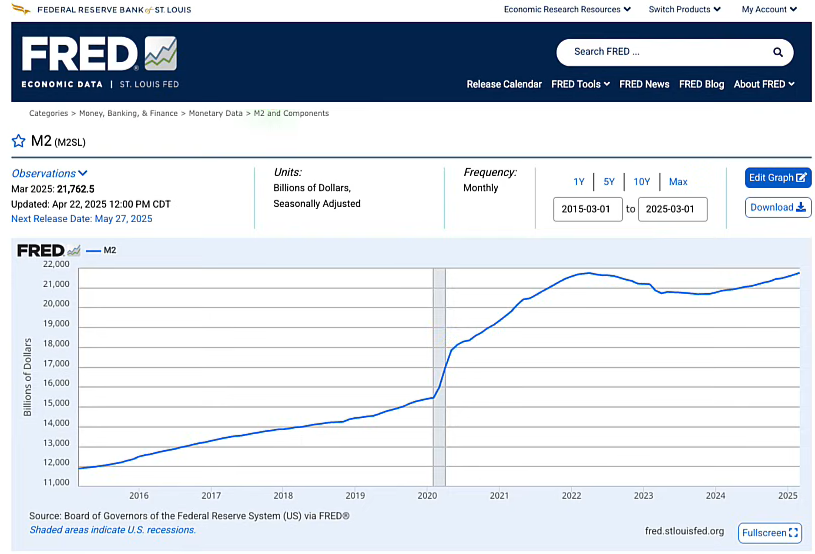815x554 pixels.
Task: Click the Download button
Action: [778, 207]
